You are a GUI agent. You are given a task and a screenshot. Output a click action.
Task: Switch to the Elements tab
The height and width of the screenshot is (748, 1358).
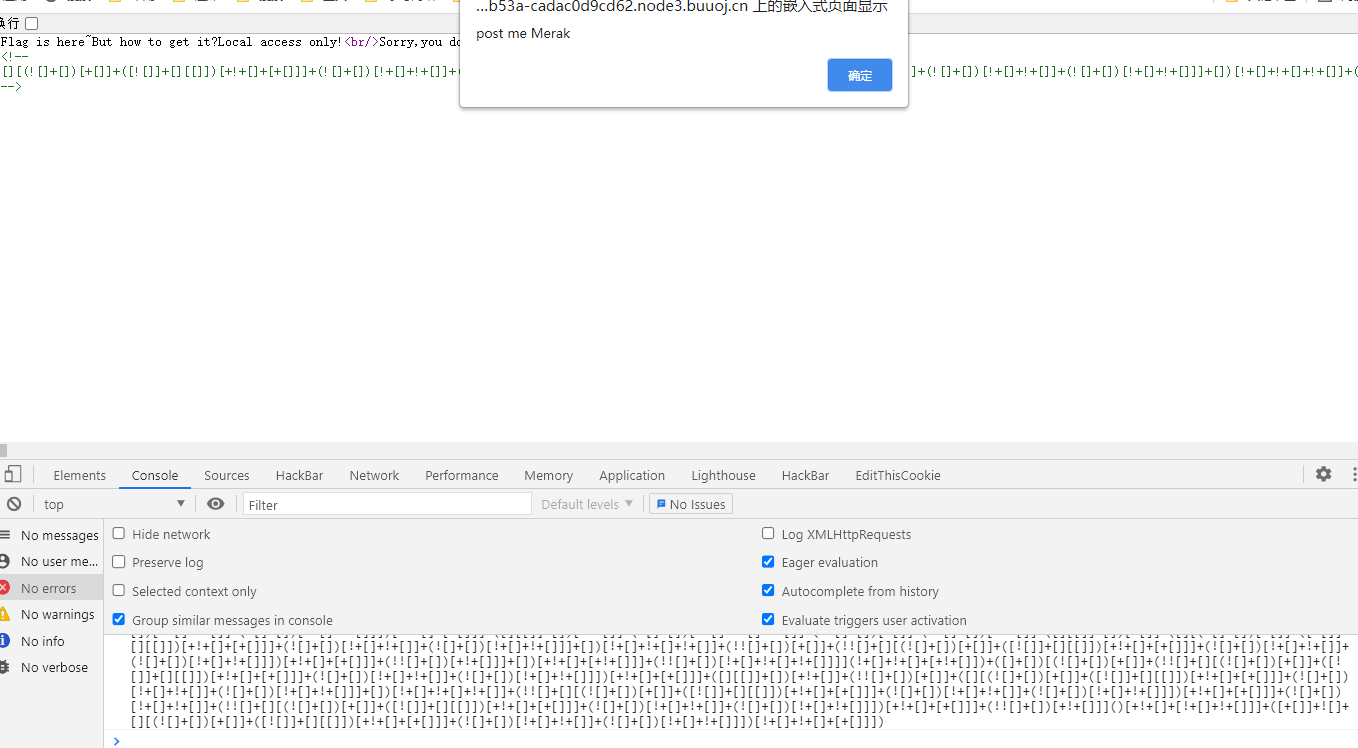pyautogui.click(x=79, y=475)
